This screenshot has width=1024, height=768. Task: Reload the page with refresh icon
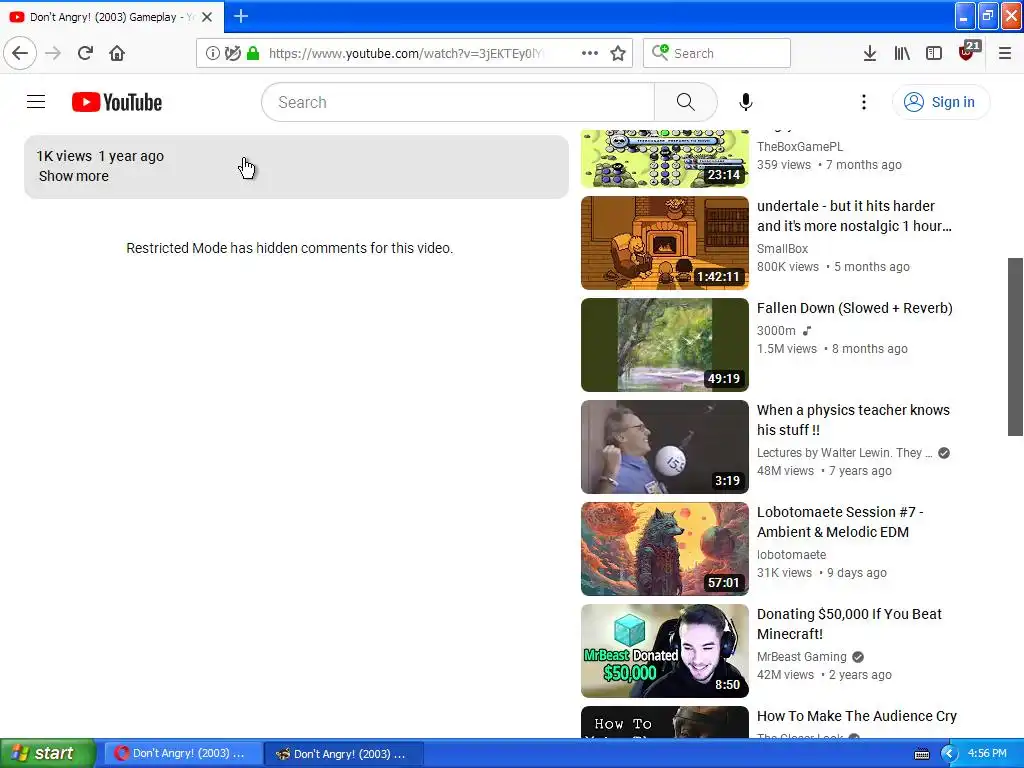[x=86, y=53]
